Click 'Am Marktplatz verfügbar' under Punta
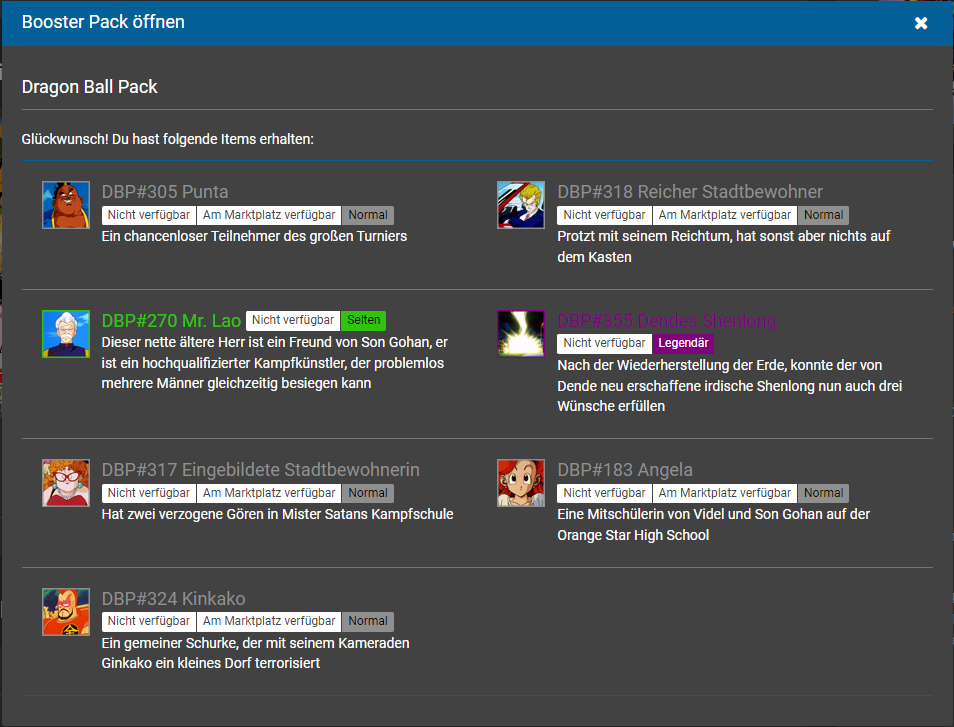The image size is (954, 727). click(x=269, y=215)
